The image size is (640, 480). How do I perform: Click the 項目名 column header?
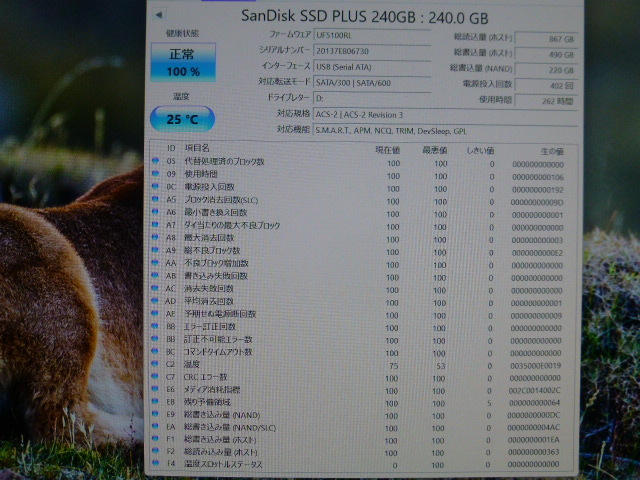197,148
